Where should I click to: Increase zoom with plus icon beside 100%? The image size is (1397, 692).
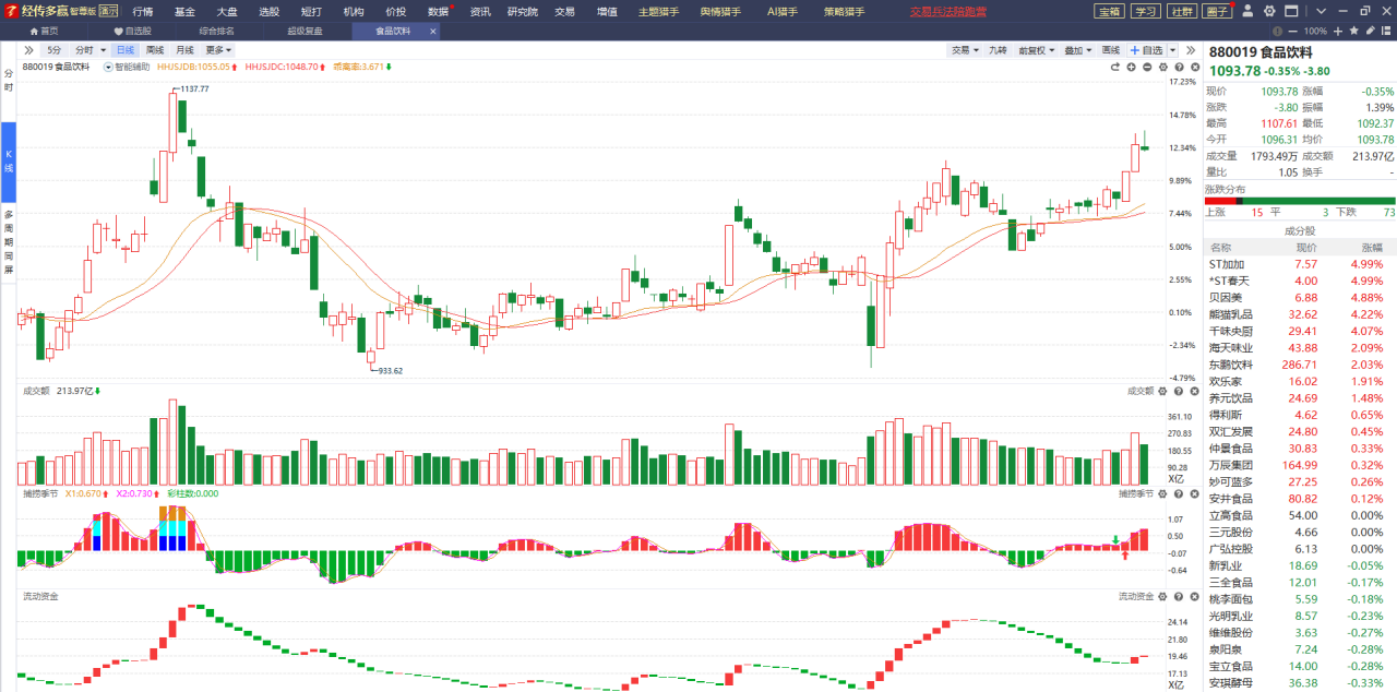pyautogui.click(x=1338, y=31)
